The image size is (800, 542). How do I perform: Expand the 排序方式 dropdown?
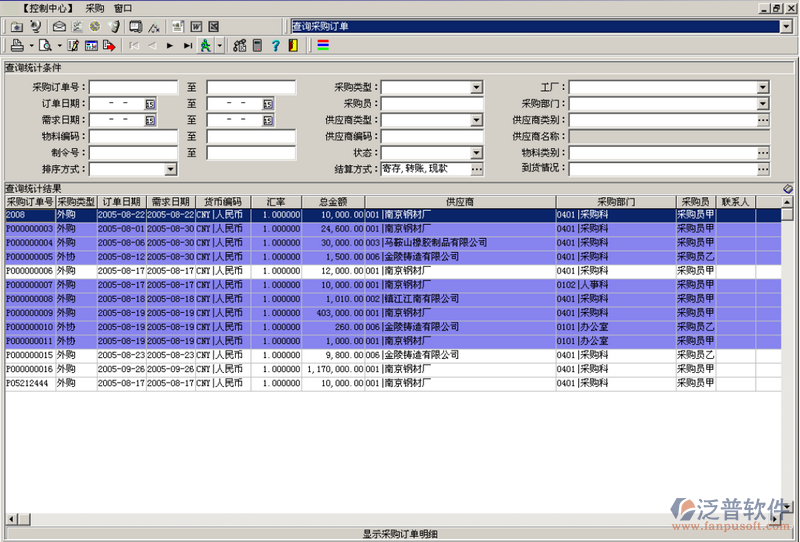(x=171, y=169)
